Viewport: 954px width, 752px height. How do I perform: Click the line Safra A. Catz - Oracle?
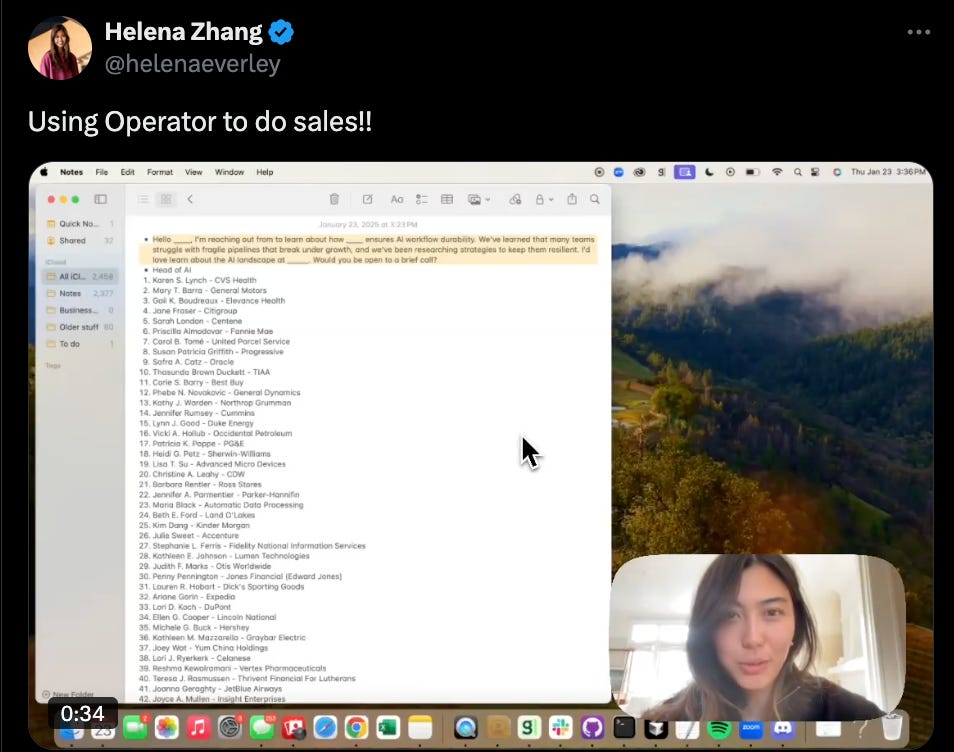pos(193,361)
